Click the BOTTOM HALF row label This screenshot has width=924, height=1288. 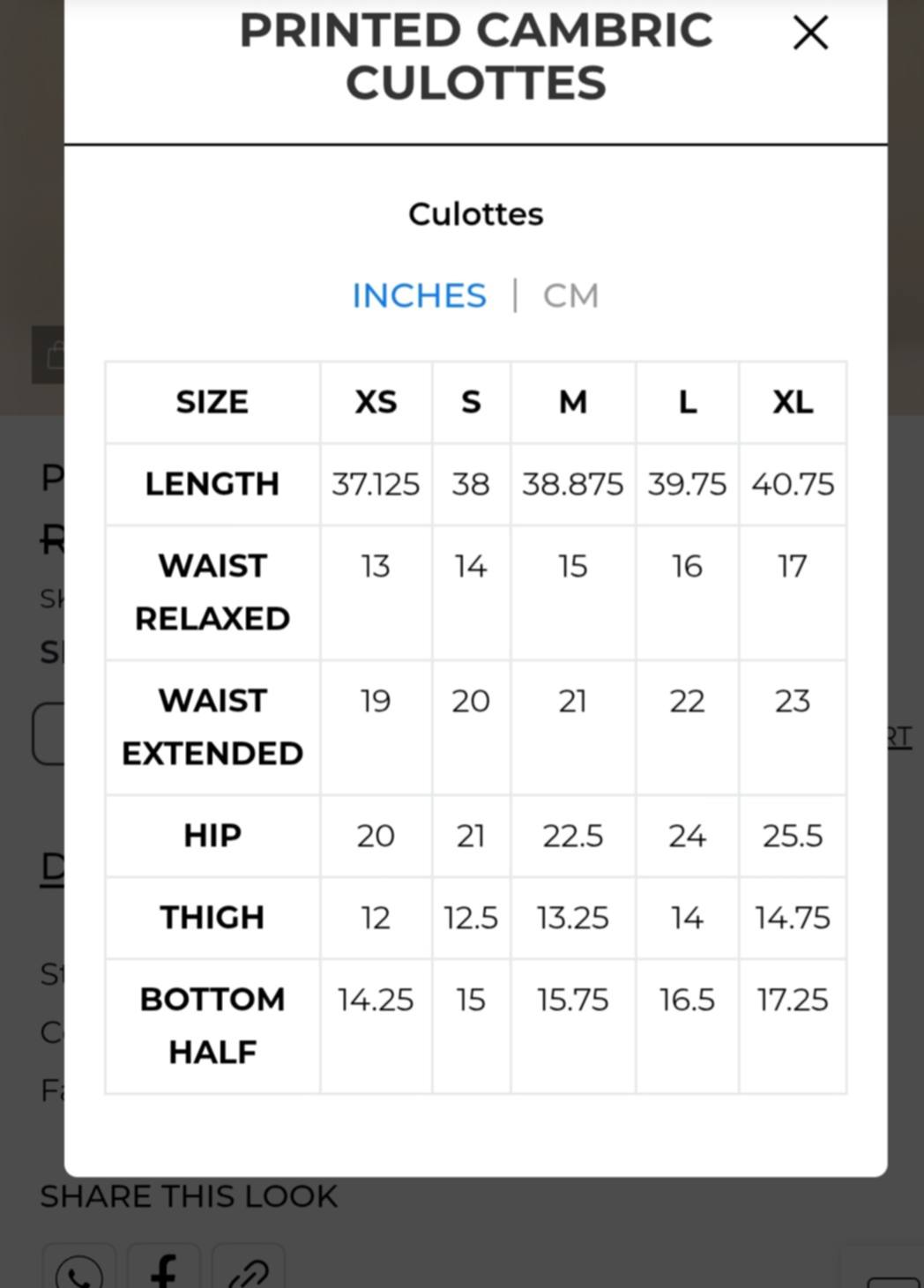pyautogui.click(x=212, y=1025)
